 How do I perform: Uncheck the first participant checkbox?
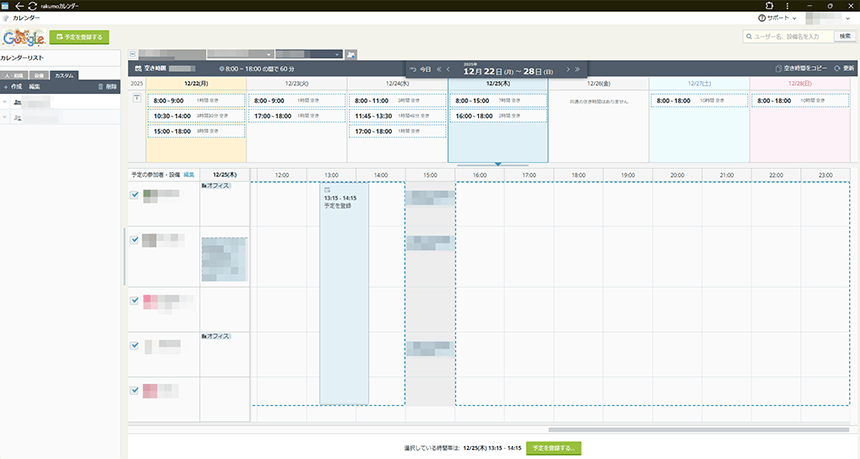tap(135, 195)
